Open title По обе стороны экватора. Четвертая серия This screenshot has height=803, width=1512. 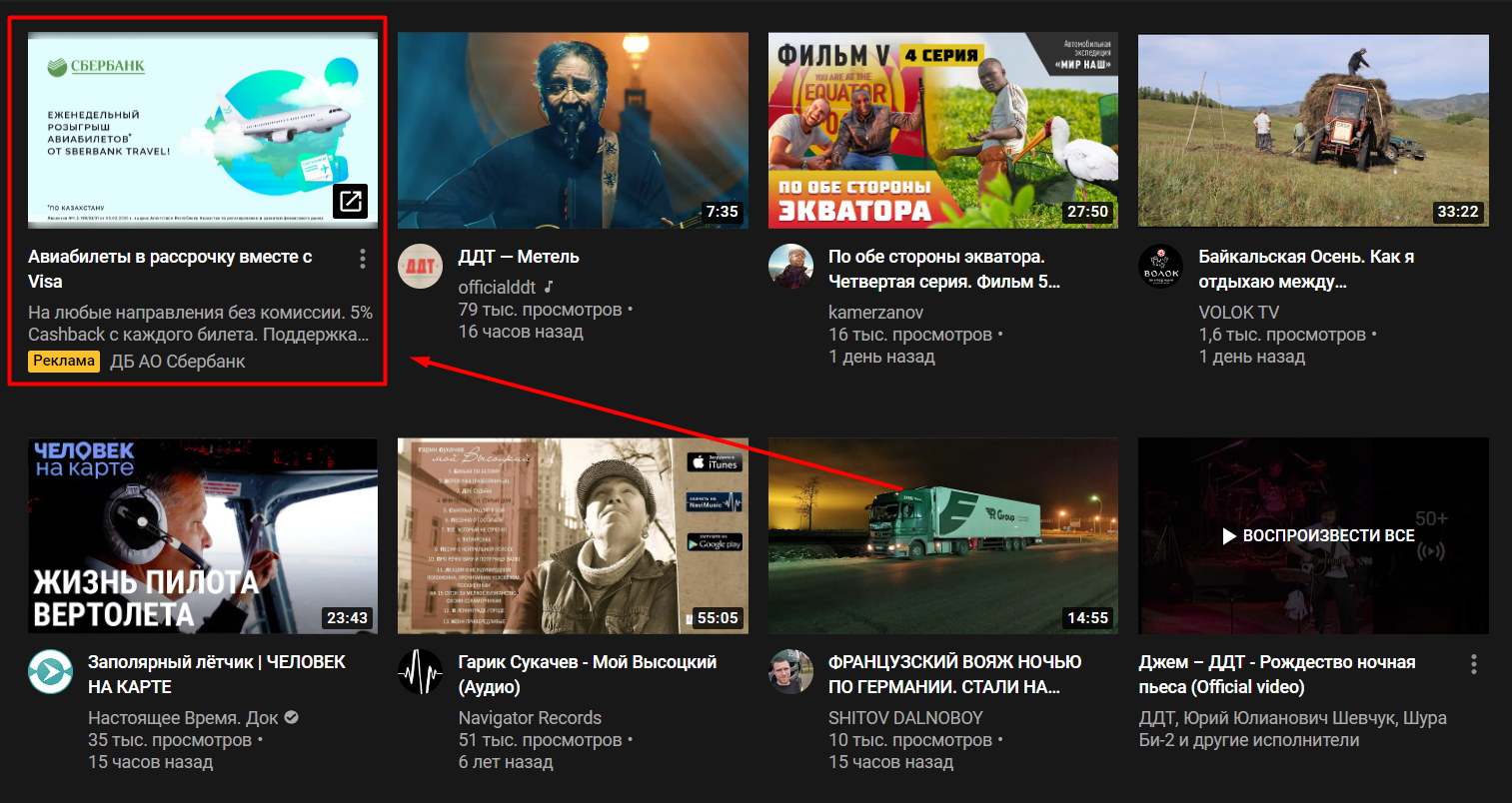944,269
